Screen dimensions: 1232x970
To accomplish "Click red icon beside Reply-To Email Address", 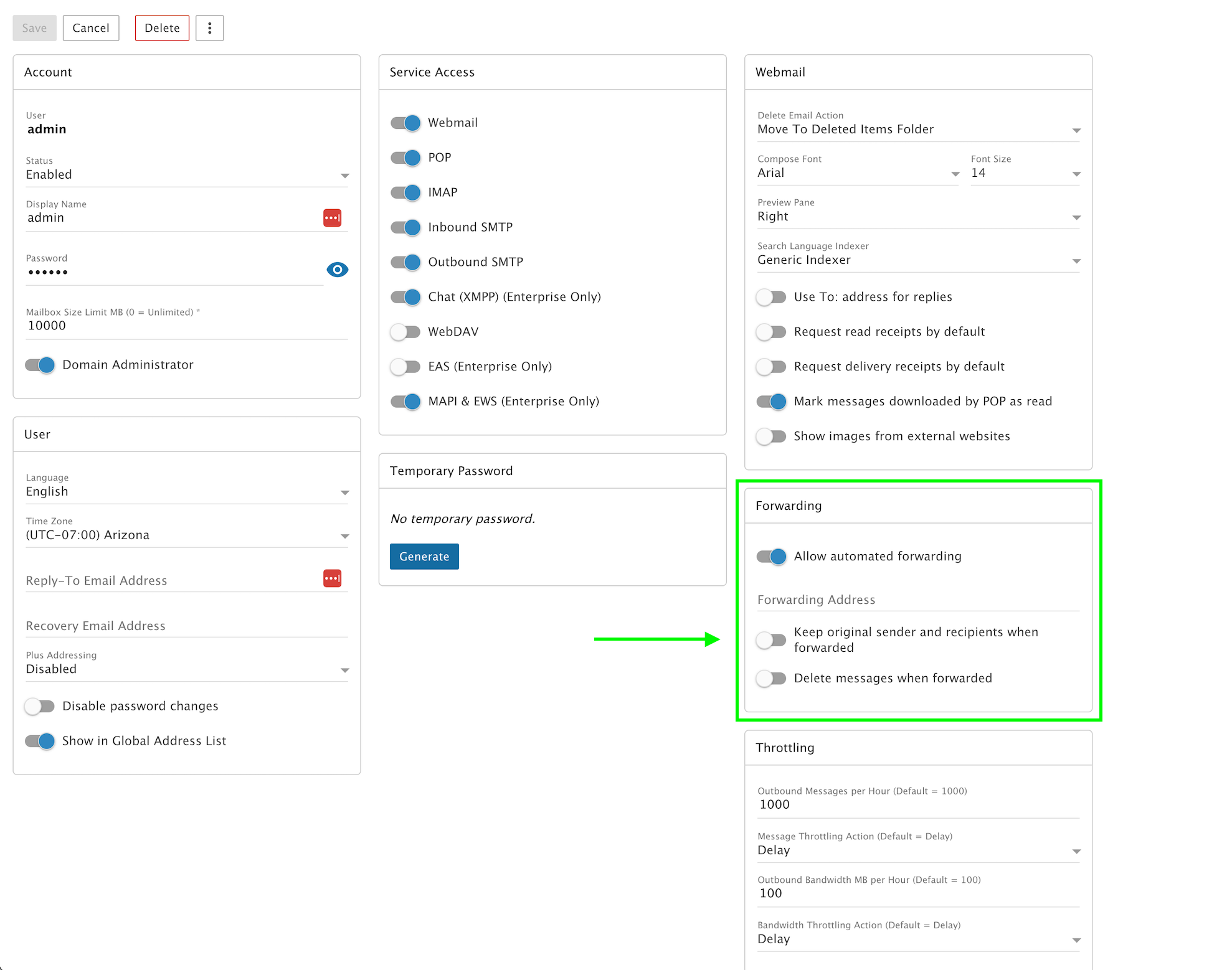I will [332, 578].
